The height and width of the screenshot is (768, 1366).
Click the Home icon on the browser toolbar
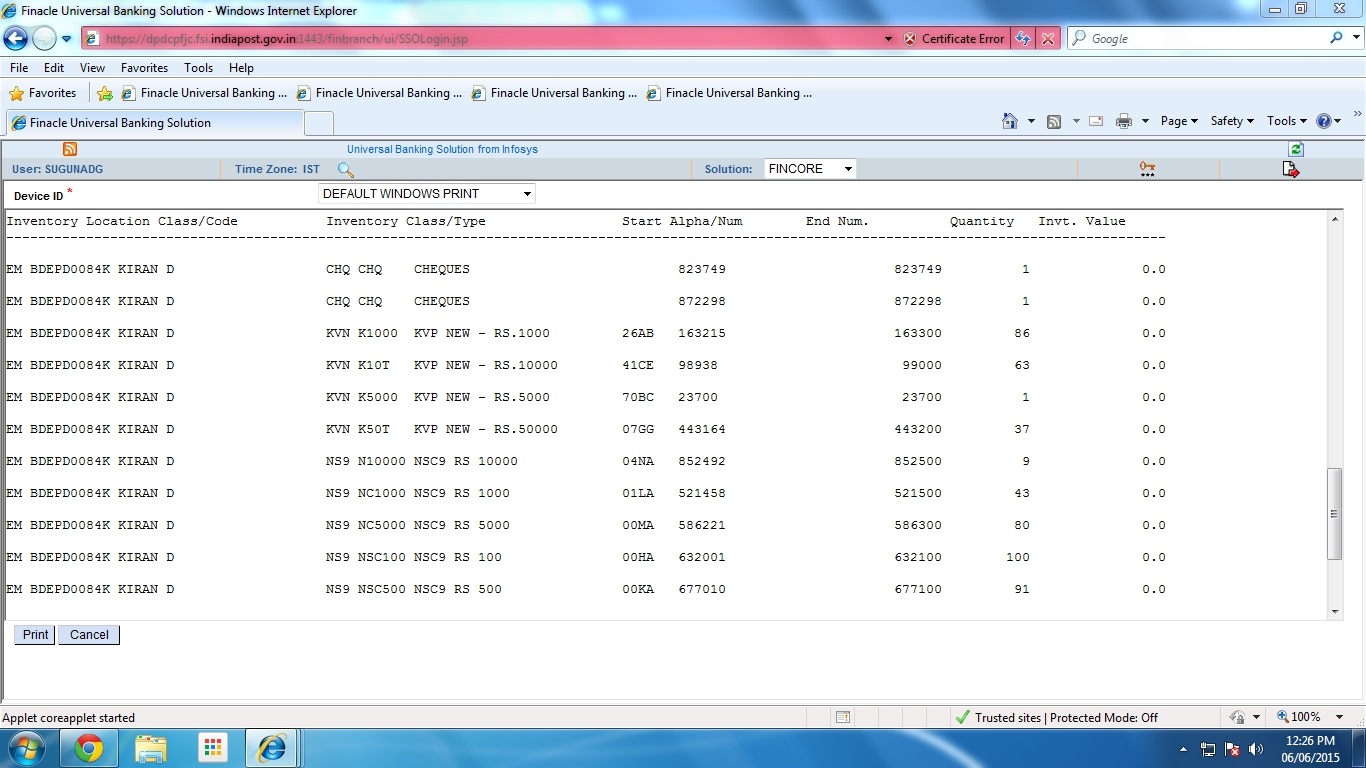[1012, 120]
